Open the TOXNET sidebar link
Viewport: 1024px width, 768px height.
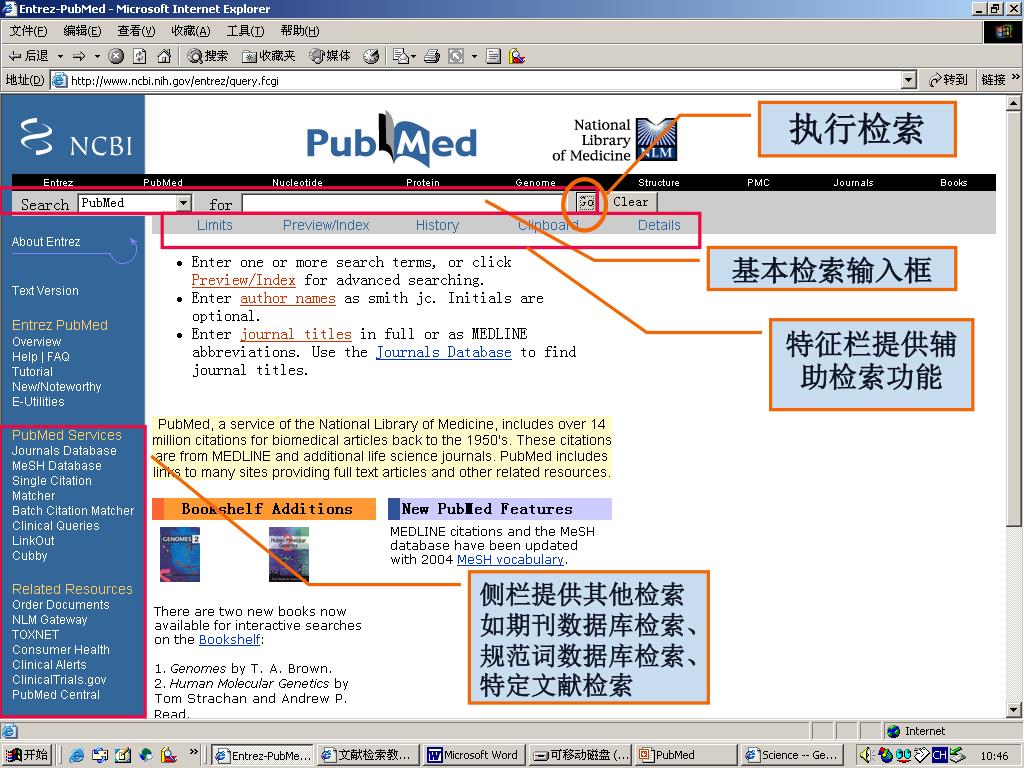point(35,635)
